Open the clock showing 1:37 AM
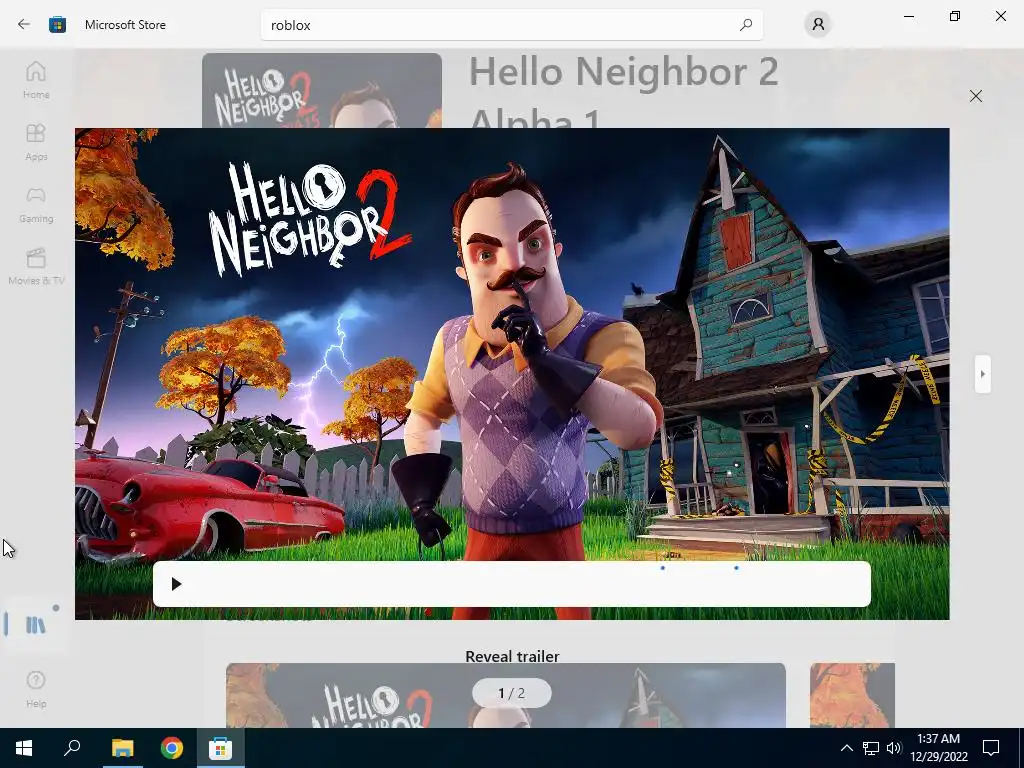Viewport: 1024px width, 768px height. tap(938, 748)
